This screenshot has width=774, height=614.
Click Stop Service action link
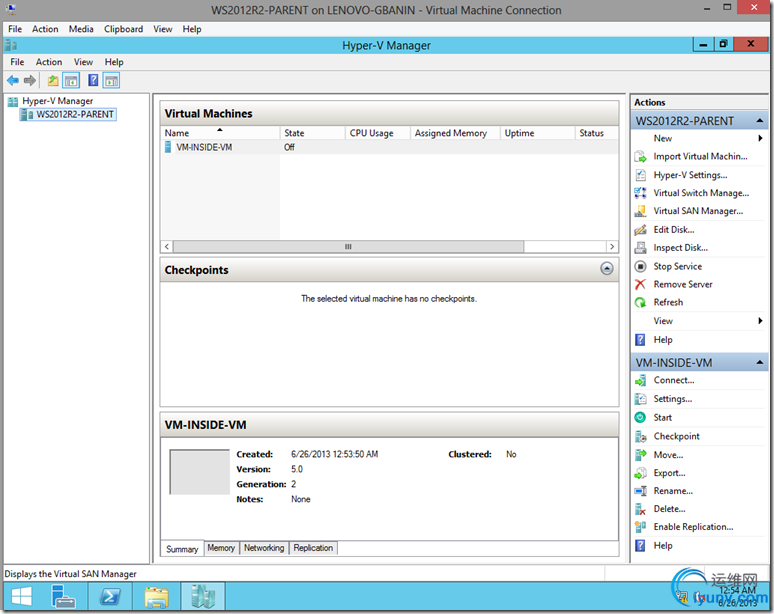678,267
